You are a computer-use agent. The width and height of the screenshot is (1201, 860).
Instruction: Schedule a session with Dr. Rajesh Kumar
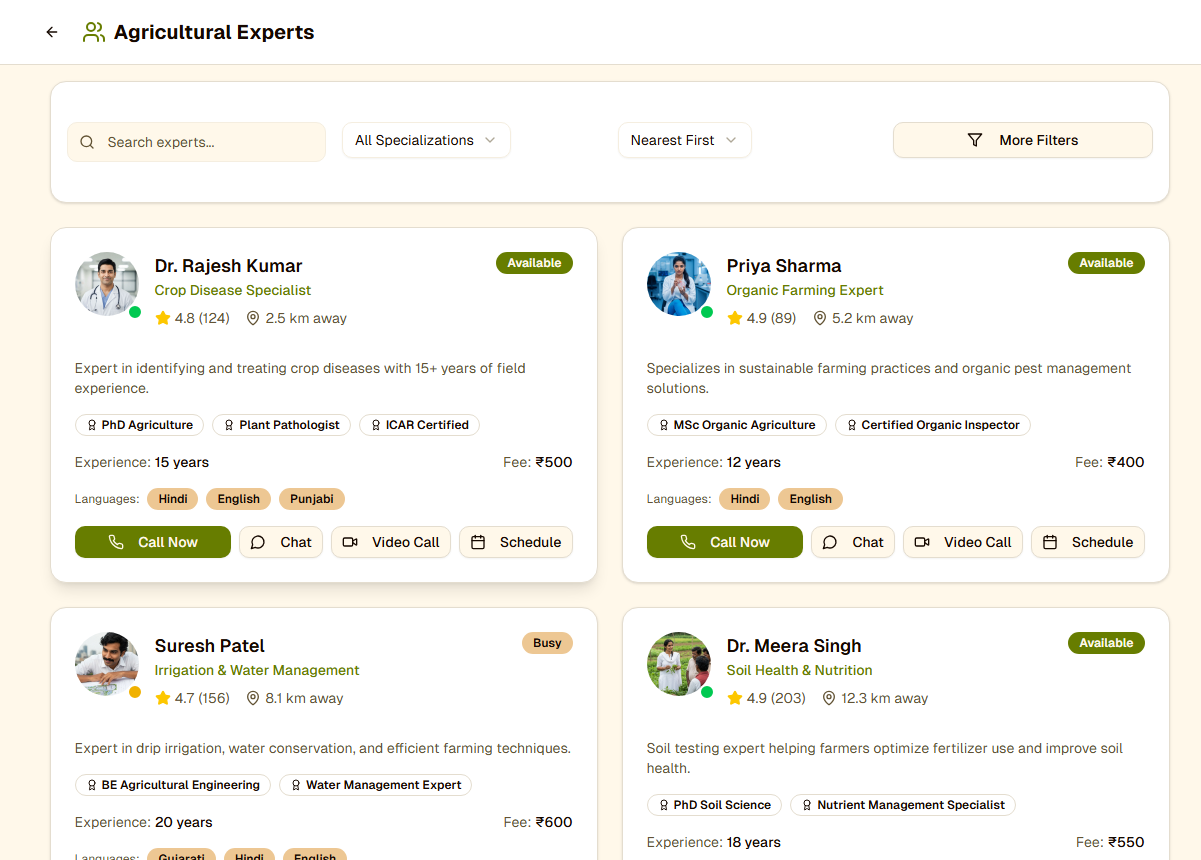(516, 542)
